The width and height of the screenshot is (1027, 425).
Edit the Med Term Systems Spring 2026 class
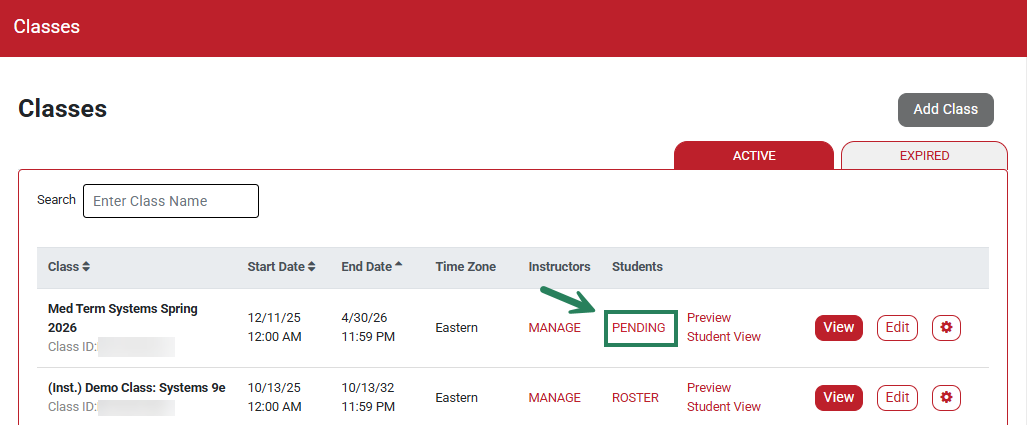click(897, 327)
